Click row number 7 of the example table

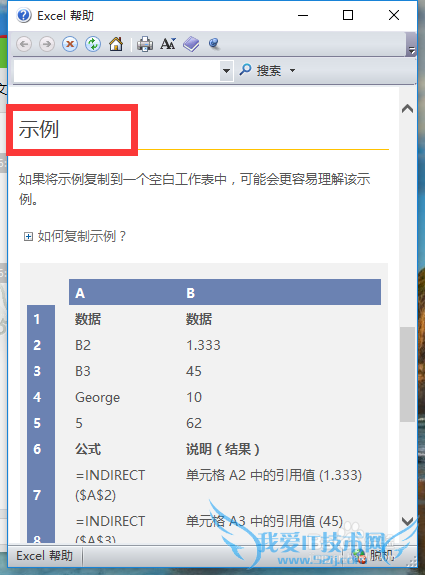[37, 495]
